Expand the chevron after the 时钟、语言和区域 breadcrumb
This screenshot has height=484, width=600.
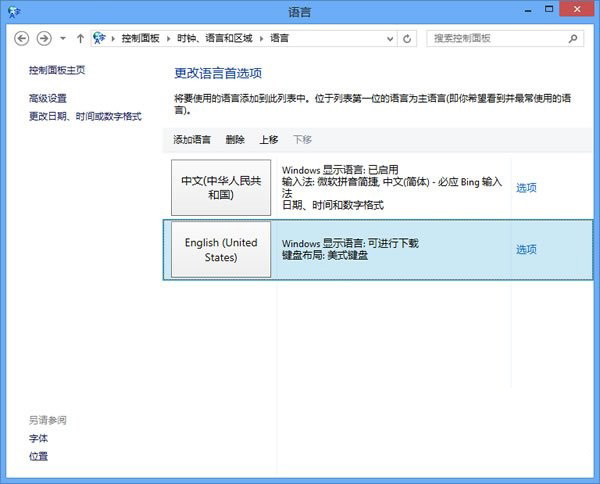pos(262,38)
